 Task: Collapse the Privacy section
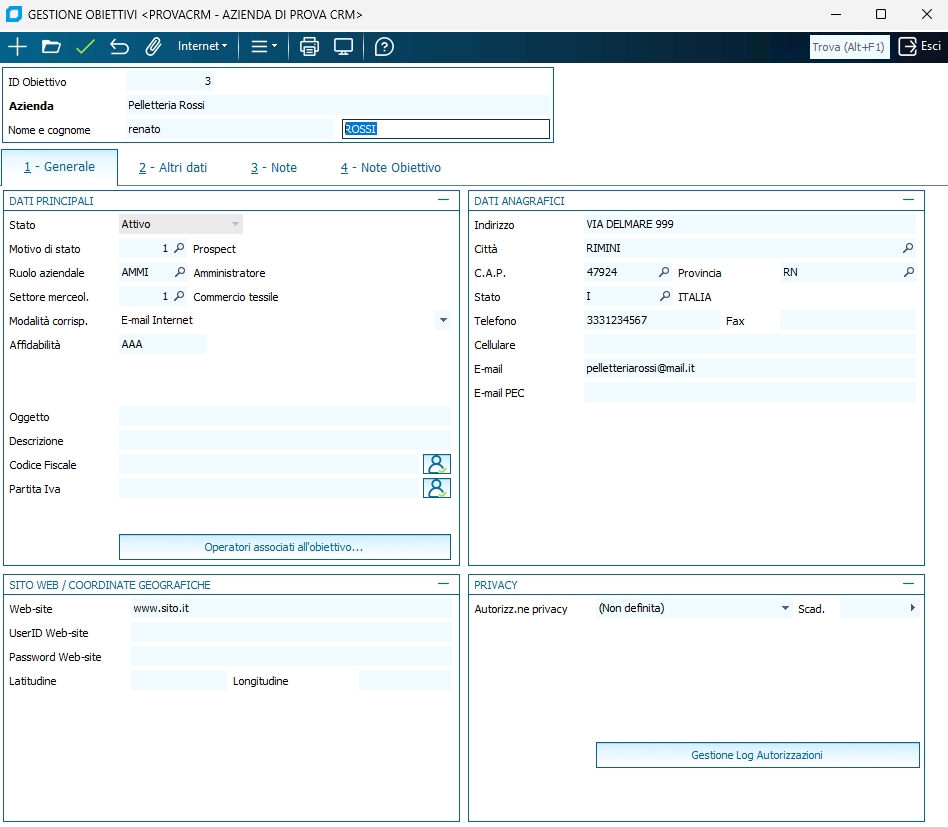click(x=908, y=584)
